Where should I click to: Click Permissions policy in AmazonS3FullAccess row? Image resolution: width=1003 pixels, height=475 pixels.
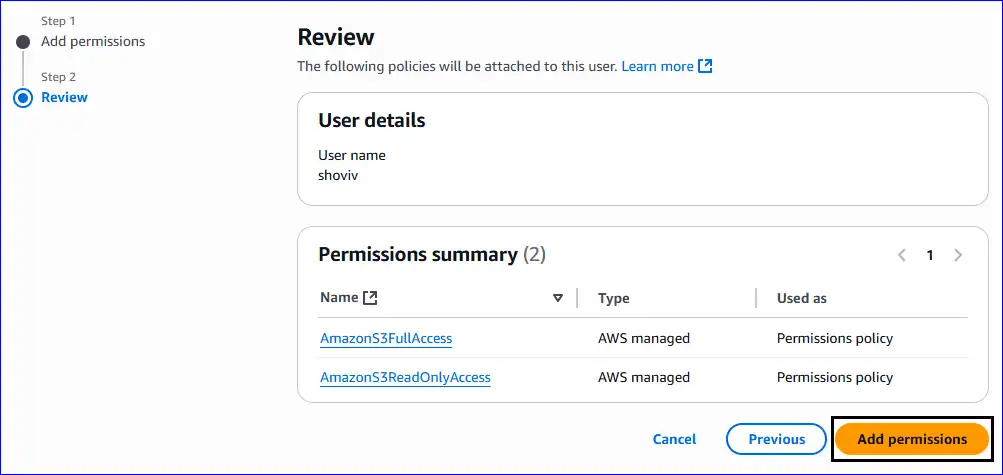tap(835, 338)
